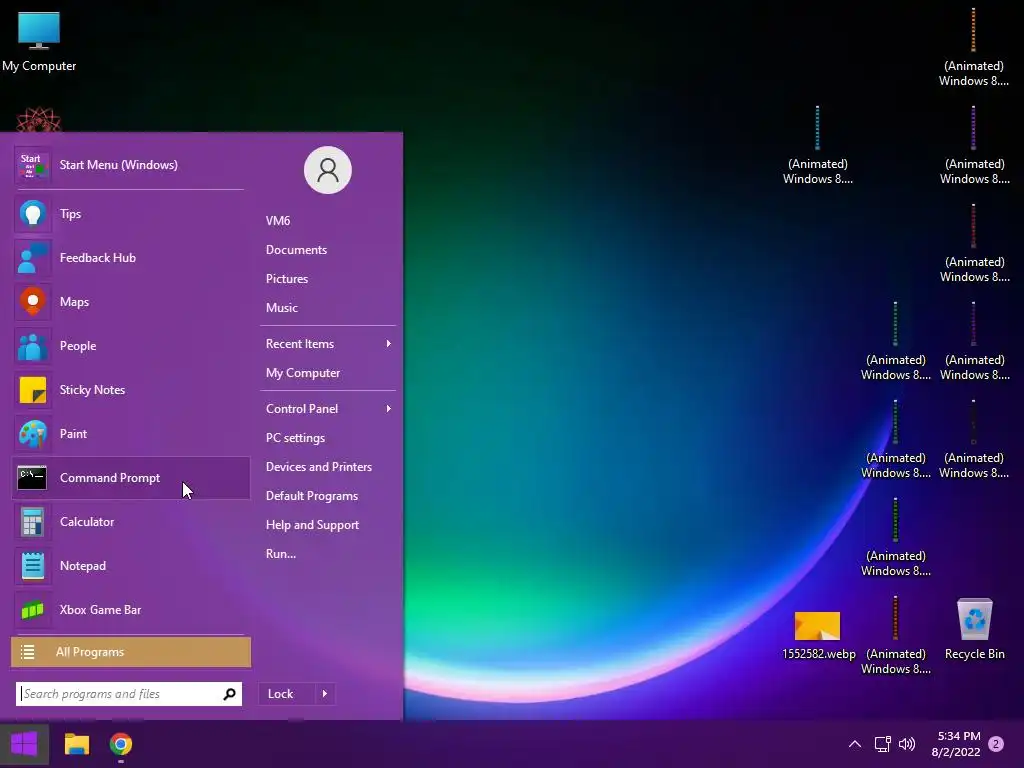Click the red spiral desktop icon behind menu
Image resolution: width=1024 pixels, height=768 pixels.
click(x=39, y=120)
